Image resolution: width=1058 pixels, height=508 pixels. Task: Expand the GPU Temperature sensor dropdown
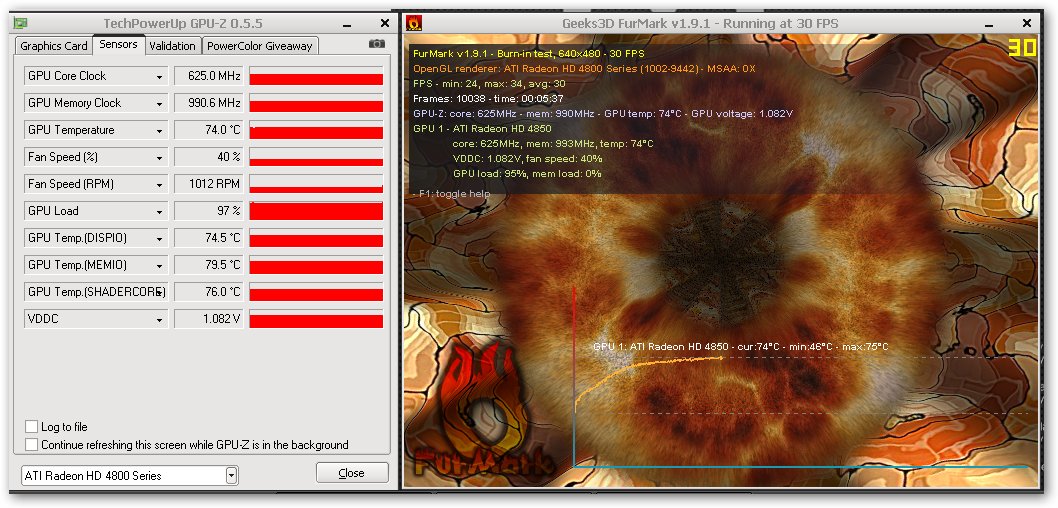pyautogui.click(x=159, y=131)
